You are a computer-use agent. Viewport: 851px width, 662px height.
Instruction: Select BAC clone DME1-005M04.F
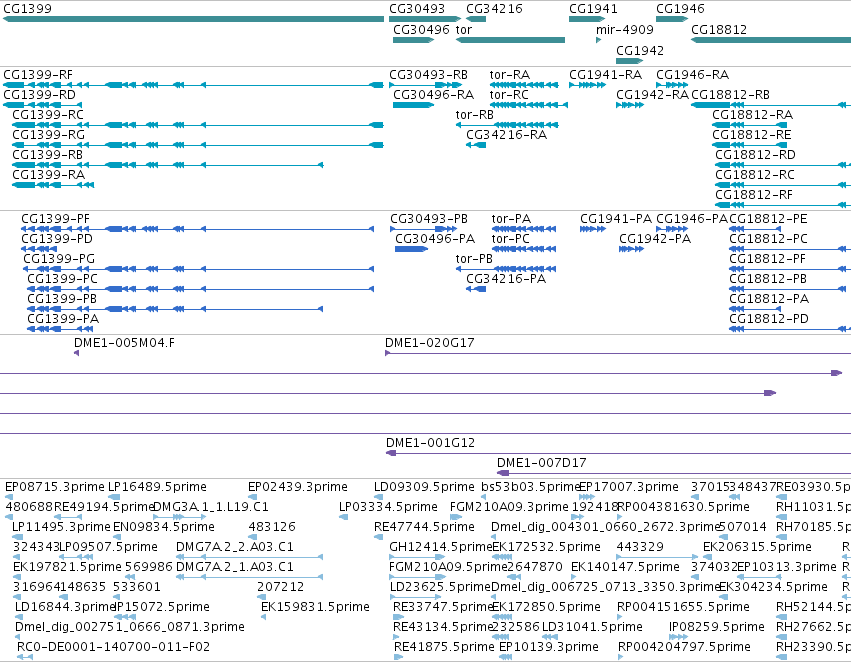point(77,353)
